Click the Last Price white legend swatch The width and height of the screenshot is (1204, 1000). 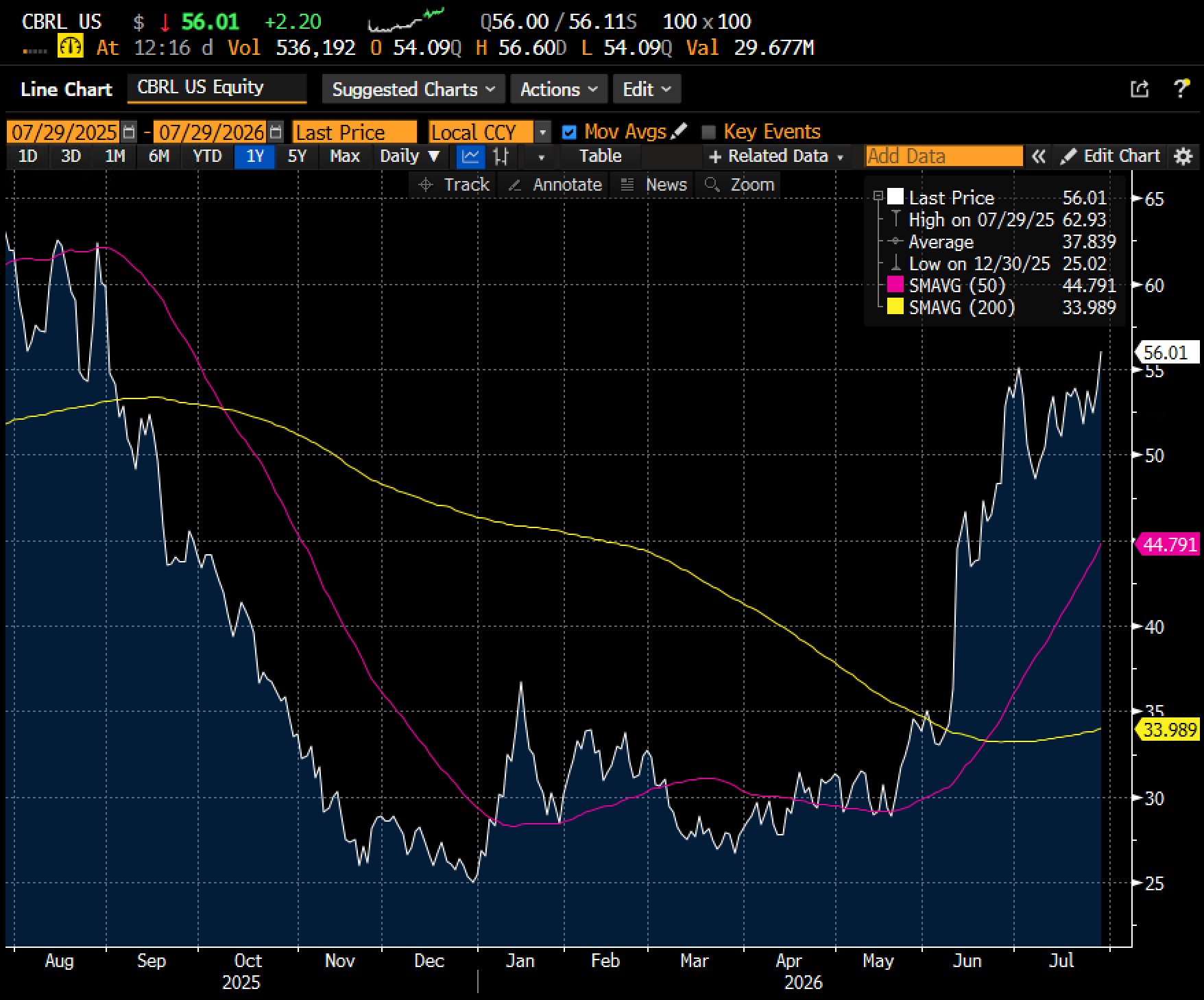pos(895,198)
